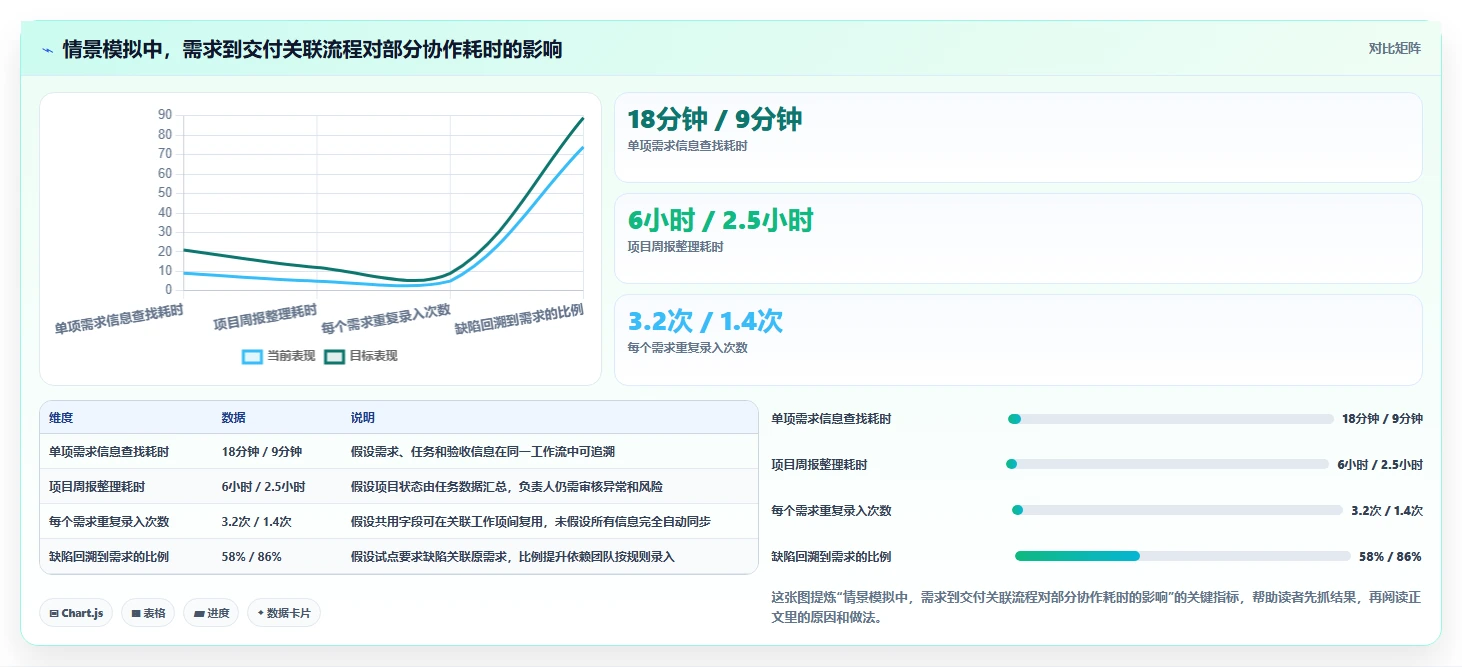Click the 缺陷回溯到需求的比例 label in the progress list
The image size is (1462, 667).
[x=831, y=556]
